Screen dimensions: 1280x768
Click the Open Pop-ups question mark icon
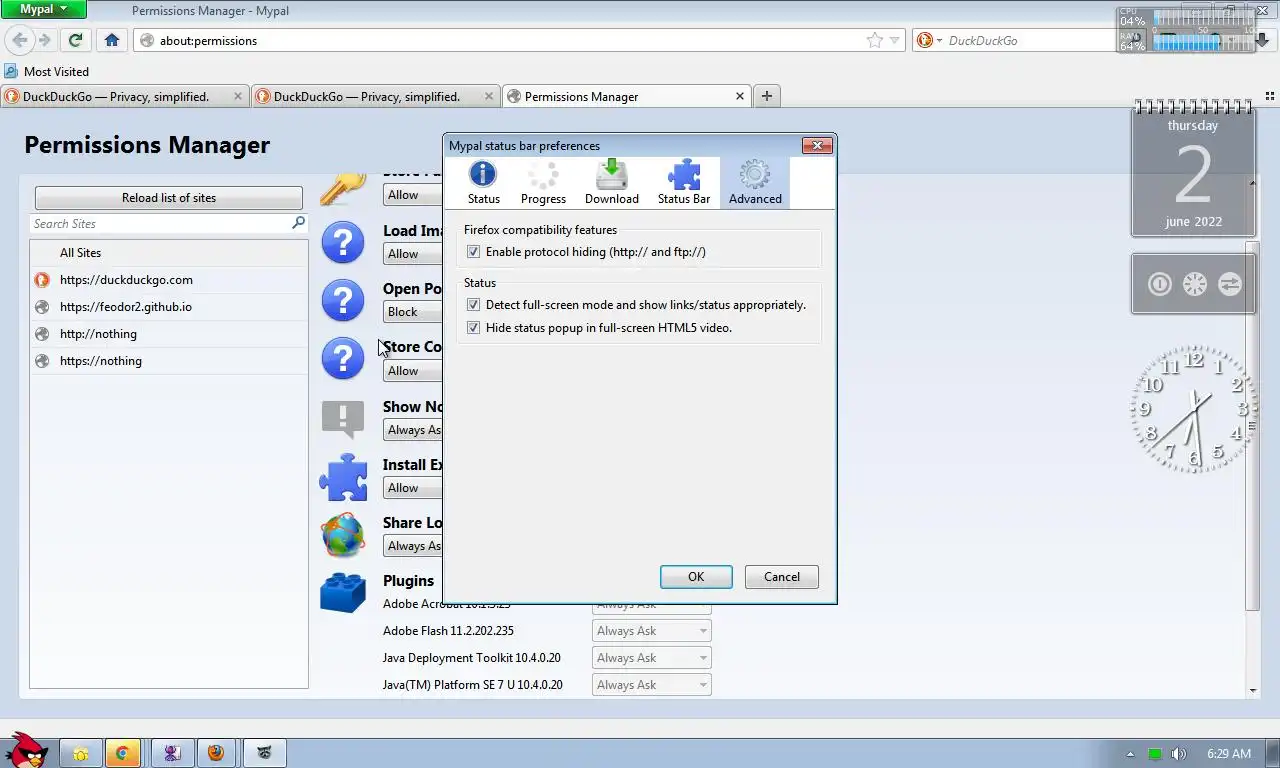coord(343,300)
